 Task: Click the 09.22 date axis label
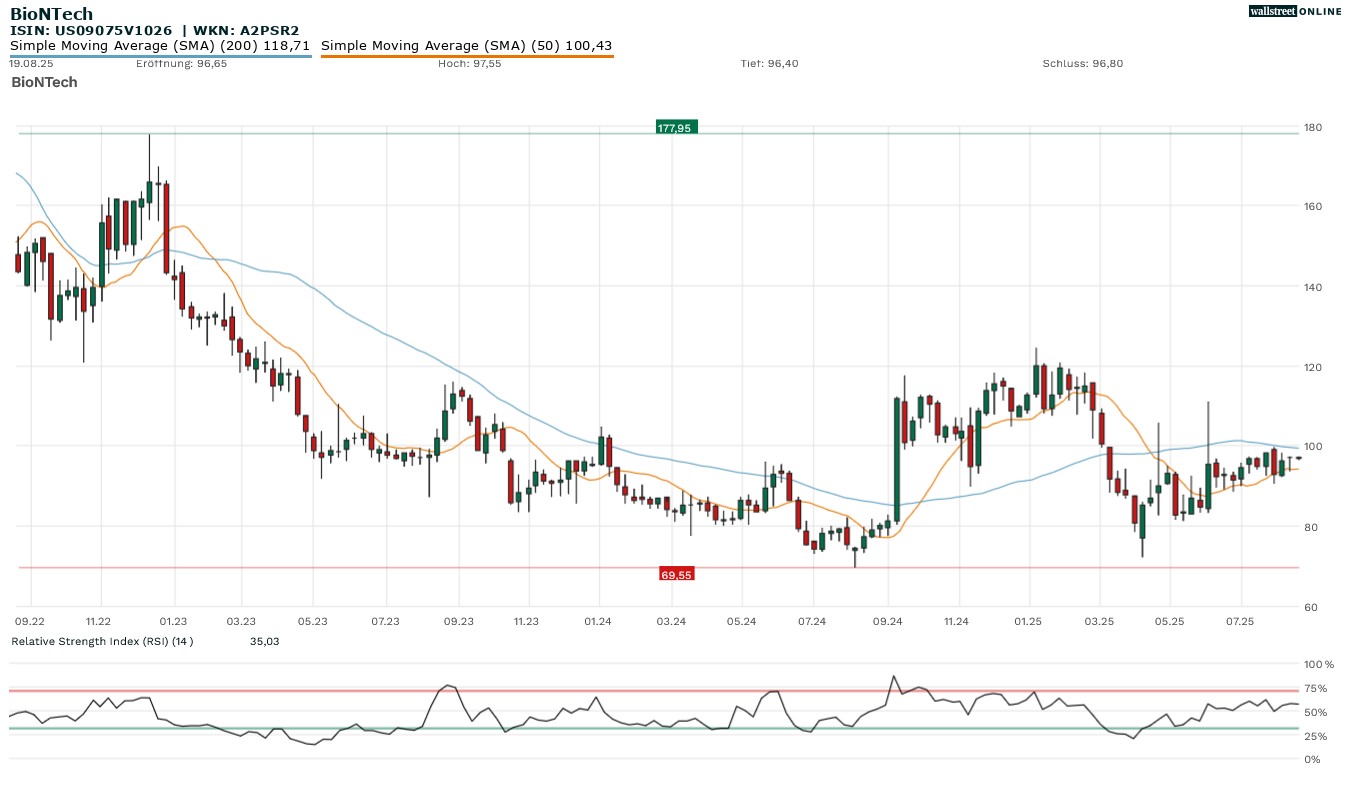click(x=31, y=621)
